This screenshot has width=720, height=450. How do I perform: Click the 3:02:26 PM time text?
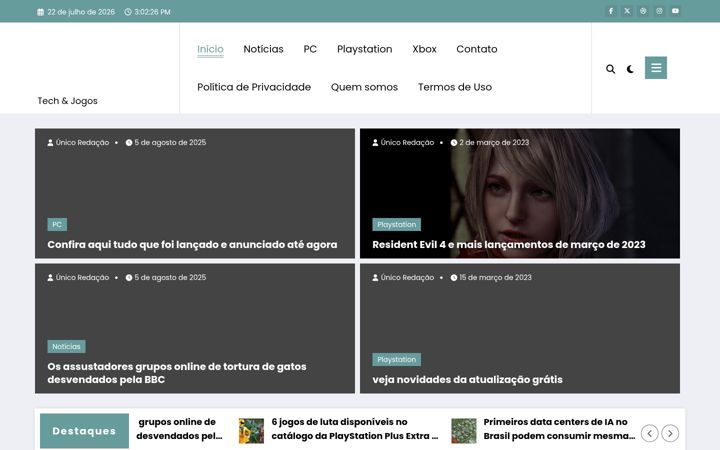(x=152, y=12)
